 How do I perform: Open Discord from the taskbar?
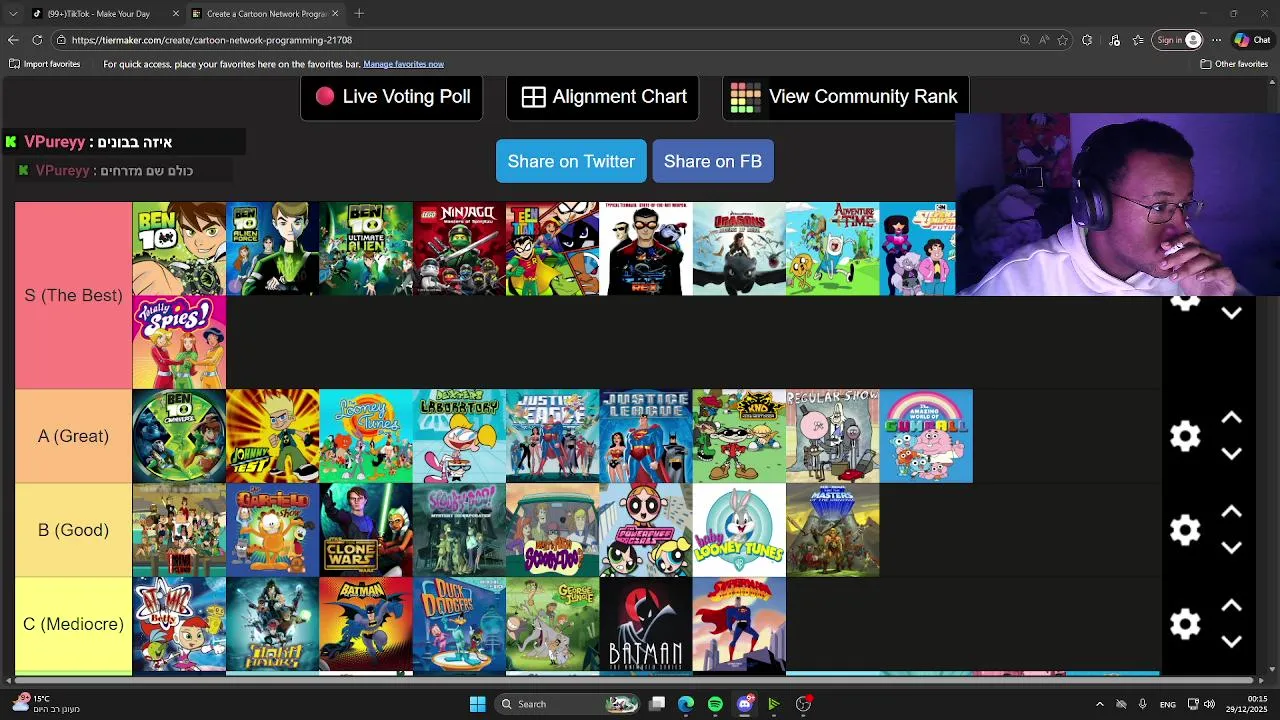[744, 704]
